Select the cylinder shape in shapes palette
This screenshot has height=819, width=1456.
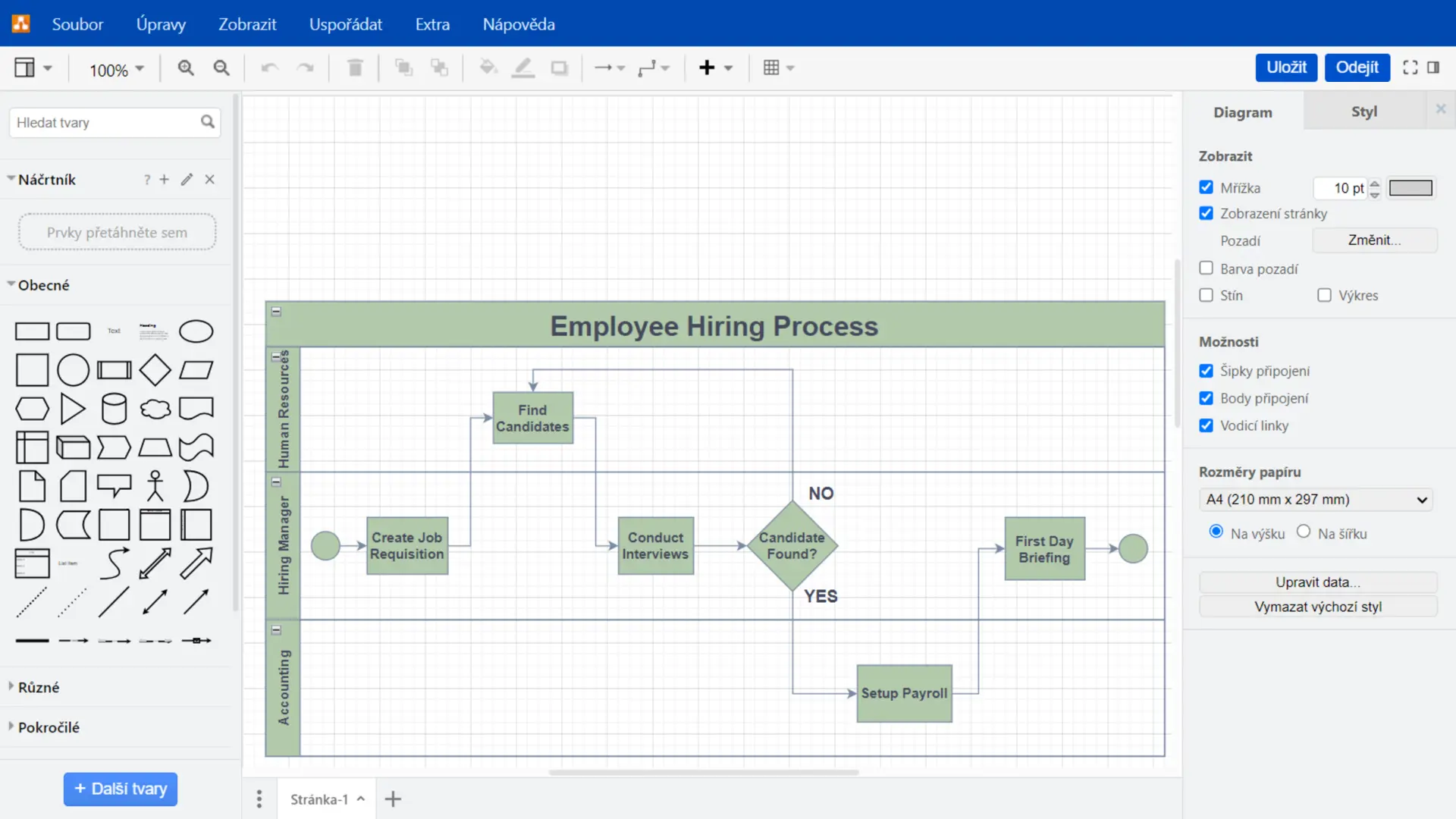(114, 409)
